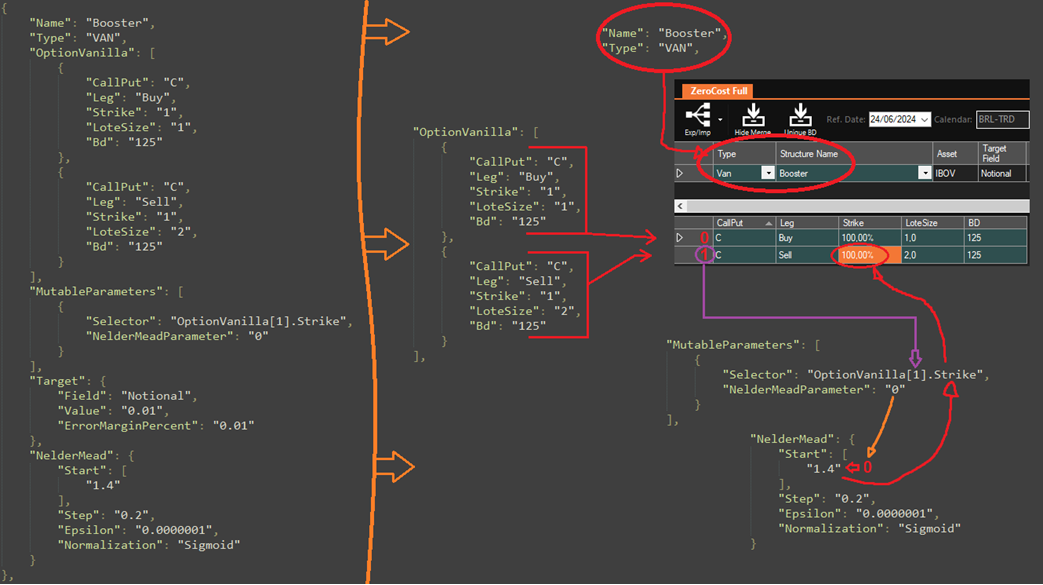
Task: Switch to the ZeroCost Full tab
Action: click(x=717, y=91)
